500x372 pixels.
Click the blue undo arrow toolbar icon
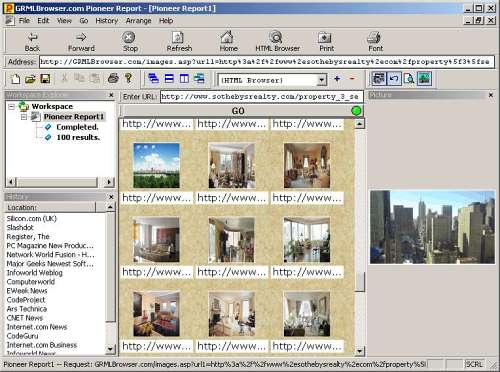point(394,79)
